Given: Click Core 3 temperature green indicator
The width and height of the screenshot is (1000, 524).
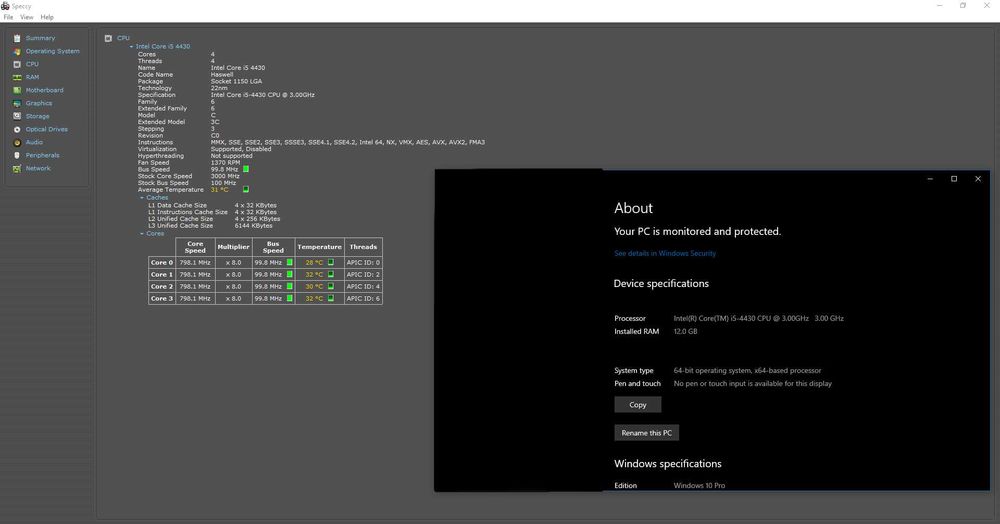Looking at the screenshot, I should point(331,298).
